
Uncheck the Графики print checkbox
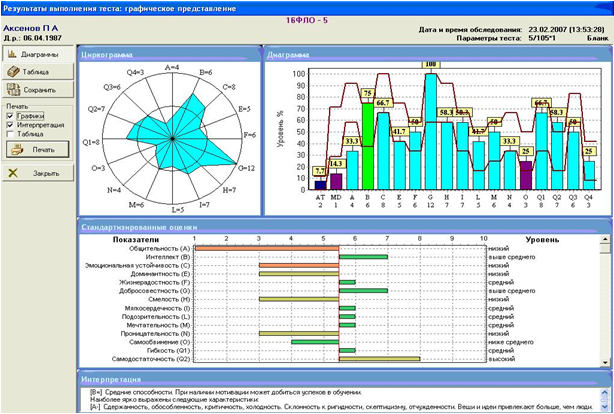pyautogui.click(x=11, y=115)
